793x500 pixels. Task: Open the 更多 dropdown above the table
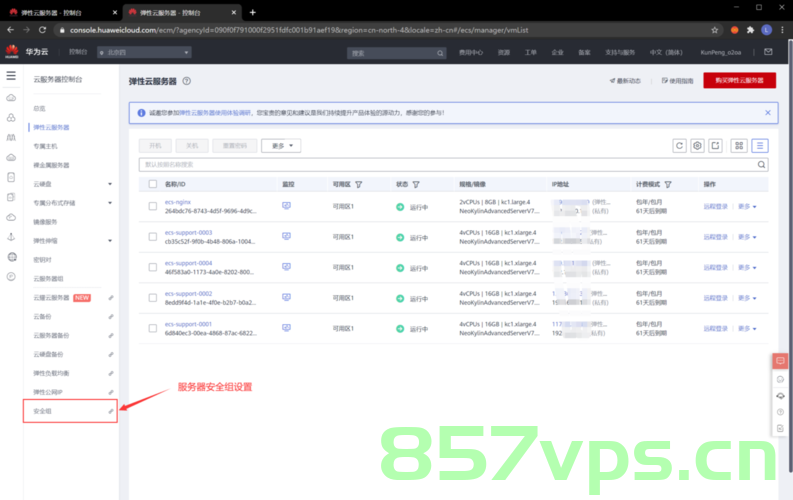(281, 146)
